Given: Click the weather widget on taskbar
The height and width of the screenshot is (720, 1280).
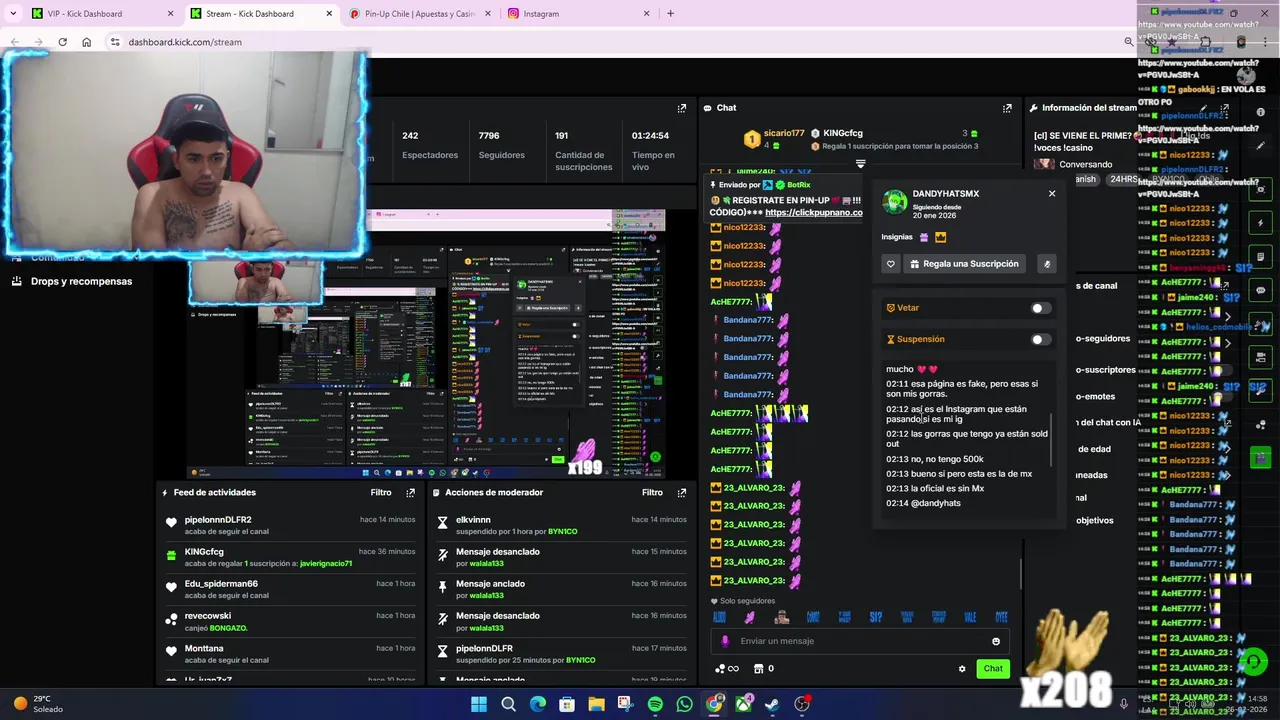Looking at the screenshot, I should coord(38,704).
